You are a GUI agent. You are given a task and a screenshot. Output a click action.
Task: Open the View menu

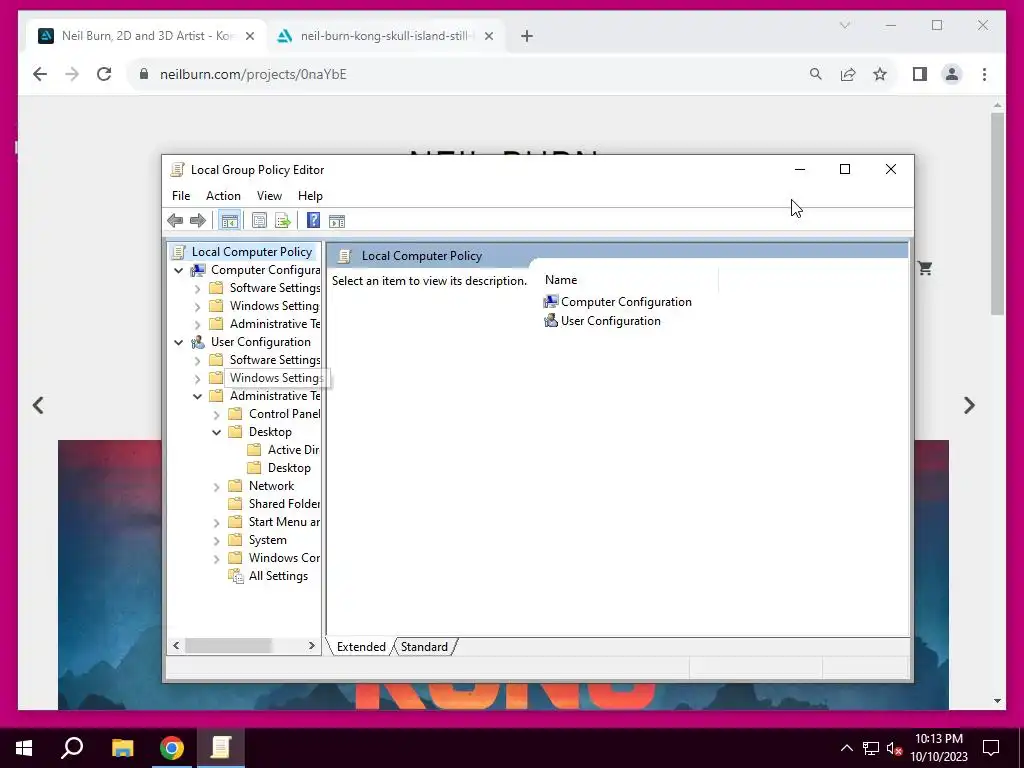click(x=269, y=196)
